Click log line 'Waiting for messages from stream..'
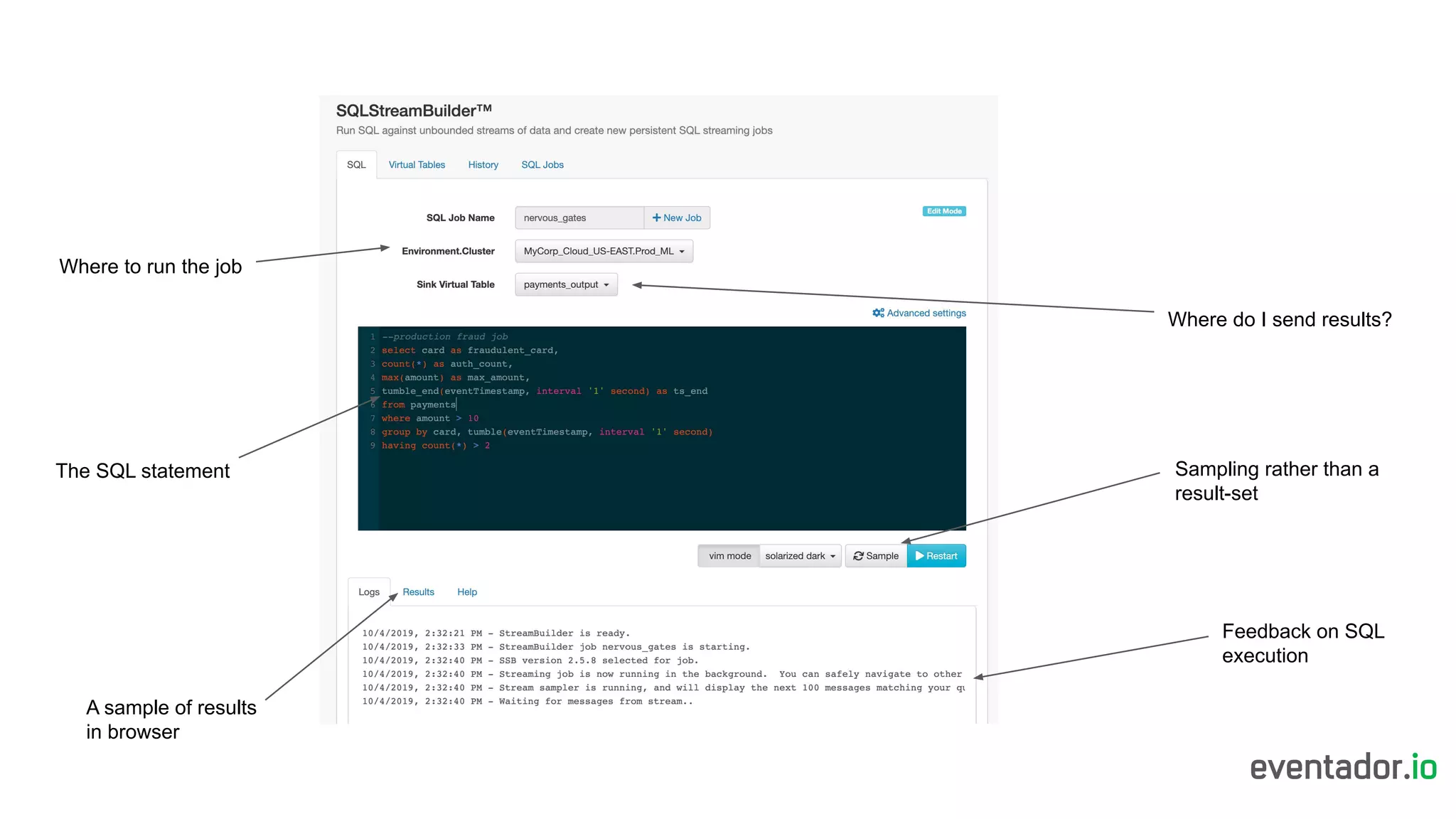Image resolution: width=1456 pixels, height=819 pixels. 528,702
